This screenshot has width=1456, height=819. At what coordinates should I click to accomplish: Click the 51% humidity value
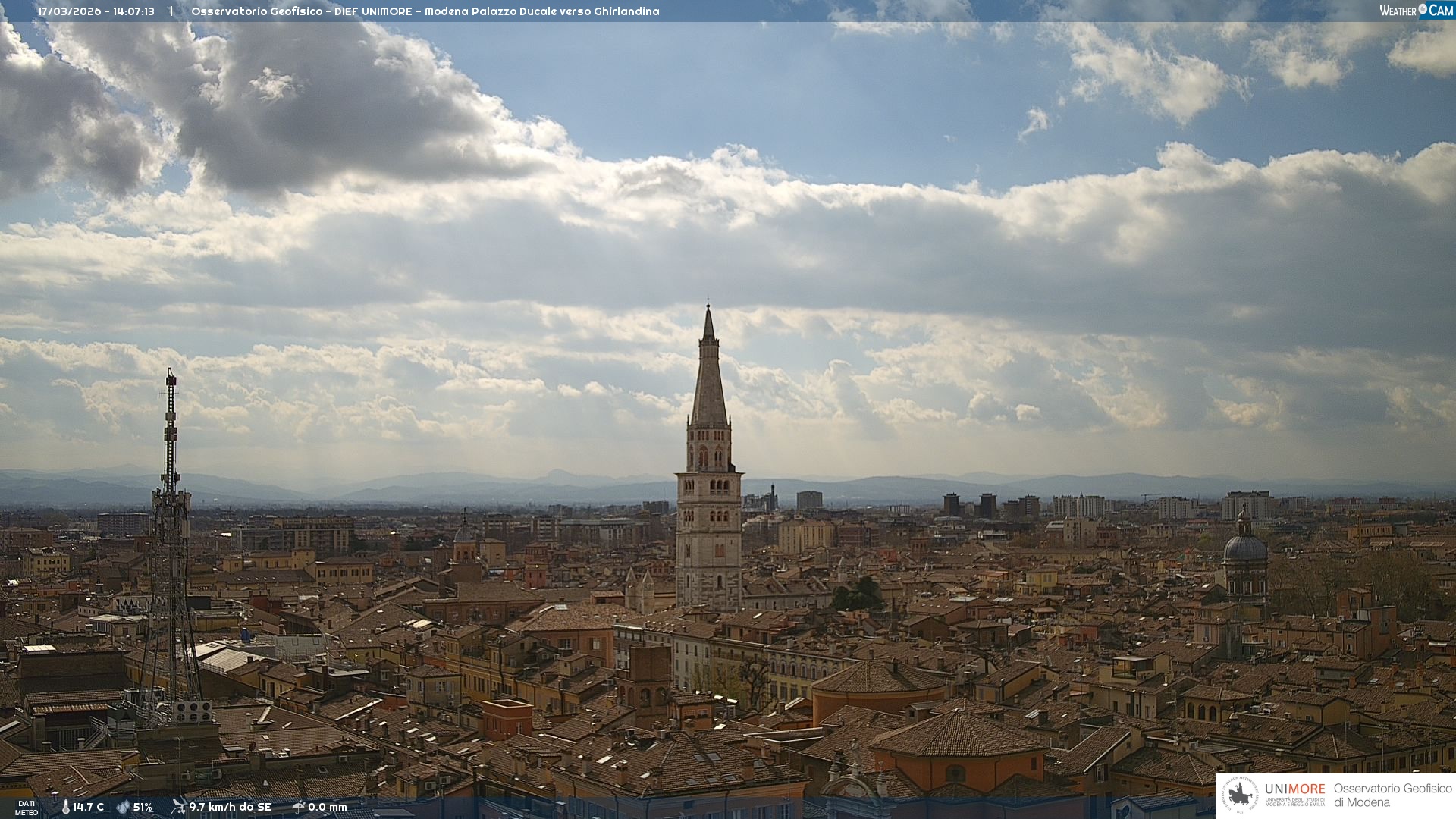pos(143,807)
